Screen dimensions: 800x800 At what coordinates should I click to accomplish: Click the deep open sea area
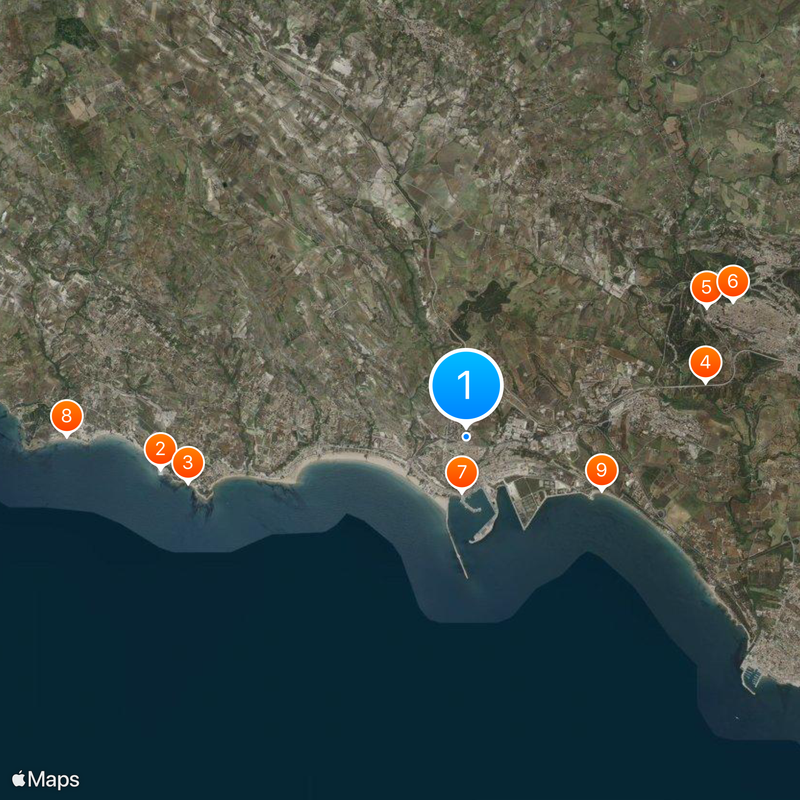pos(306,663)
